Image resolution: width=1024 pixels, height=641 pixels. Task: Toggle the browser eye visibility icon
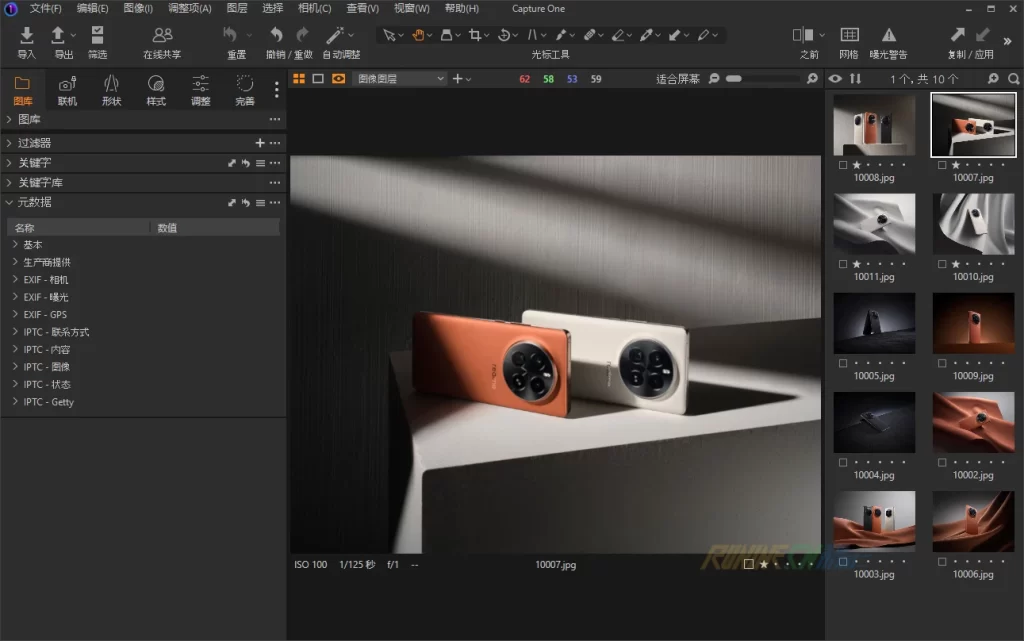point(836,78)
